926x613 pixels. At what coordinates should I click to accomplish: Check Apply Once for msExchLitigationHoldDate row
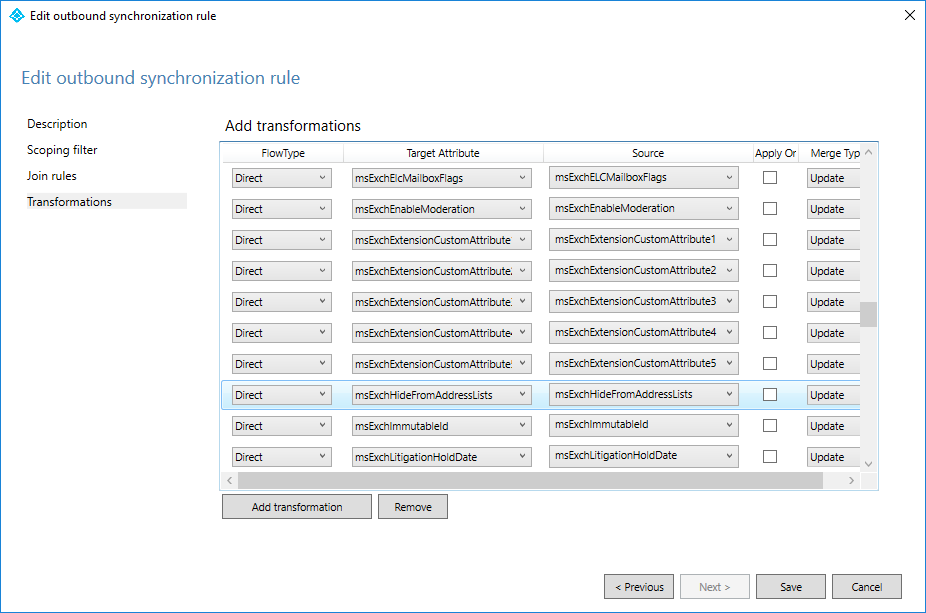770,457
